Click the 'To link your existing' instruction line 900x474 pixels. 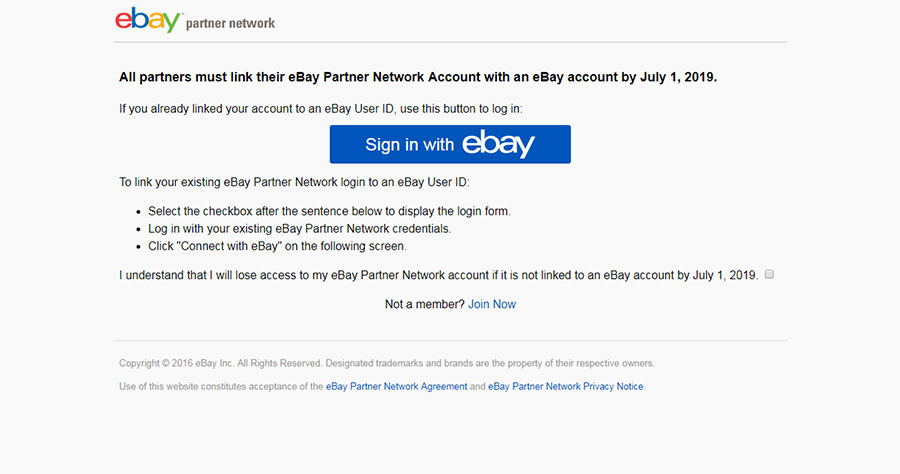pos(294,182)
